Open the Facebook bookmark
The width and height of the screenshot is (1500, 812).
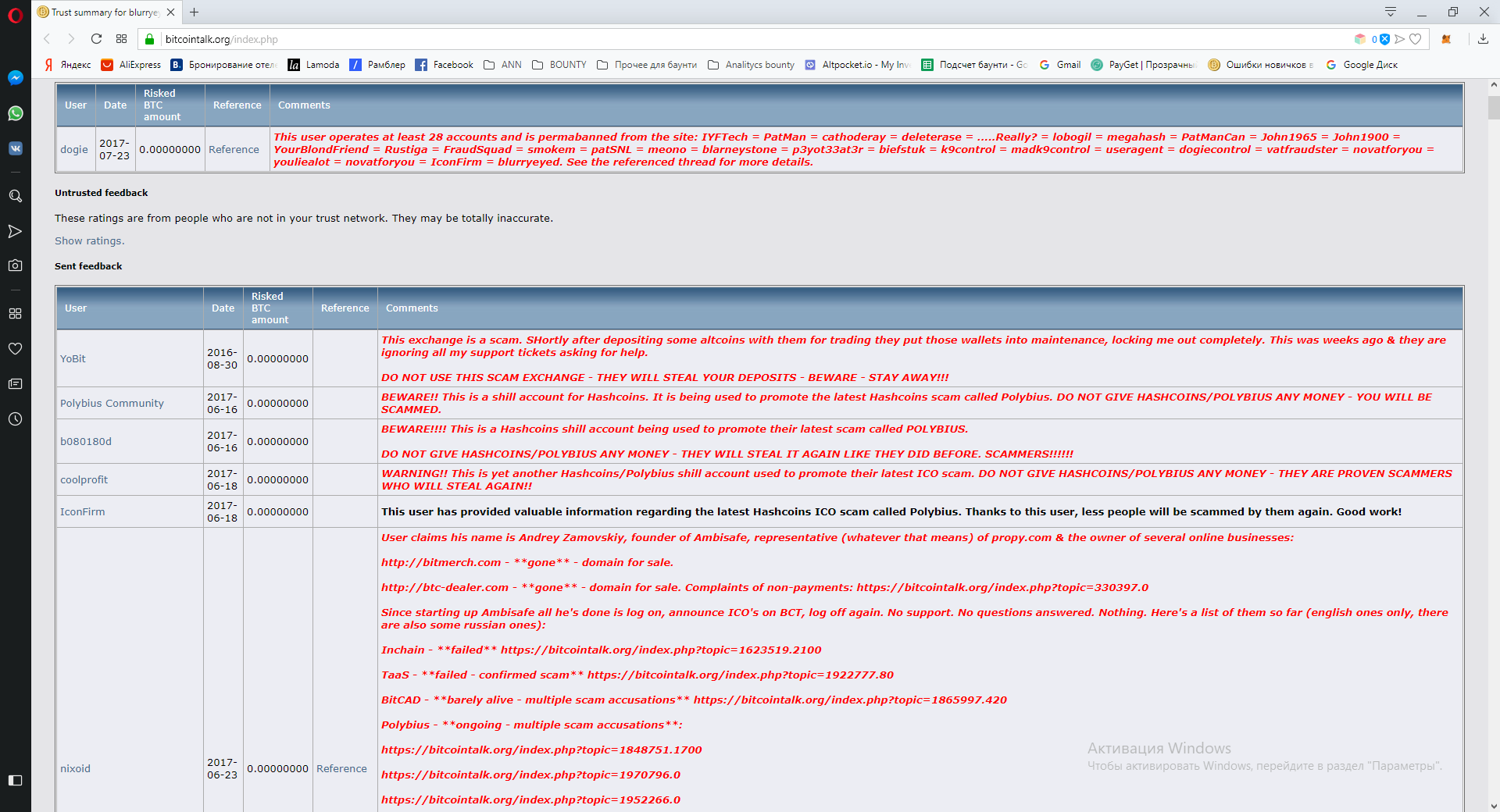445,65
